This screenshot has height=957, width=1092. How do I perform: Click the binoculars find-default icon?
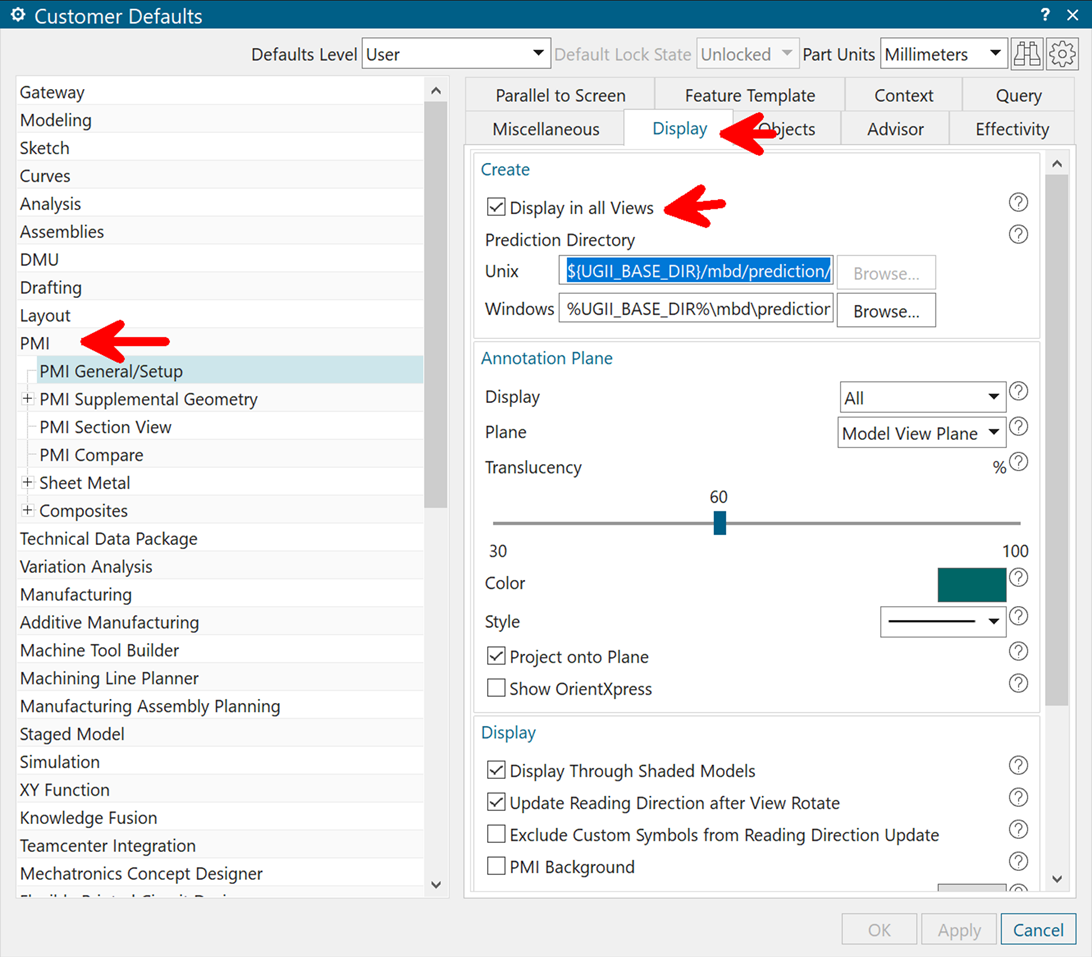tap(1027, 54)
